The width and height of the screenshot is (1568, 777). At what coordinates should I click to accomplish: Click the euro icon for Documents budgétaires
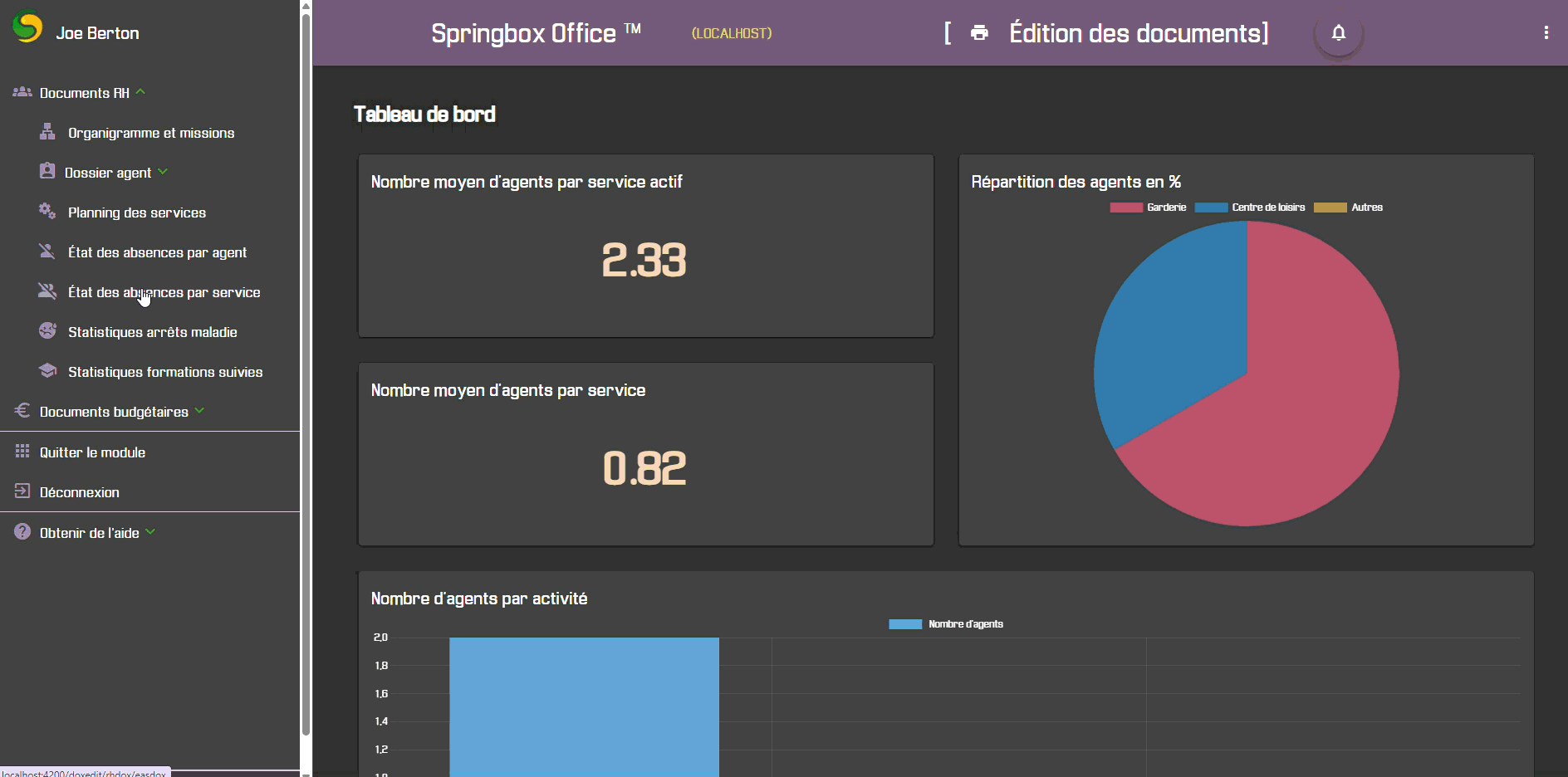click(x=22, y=410)
